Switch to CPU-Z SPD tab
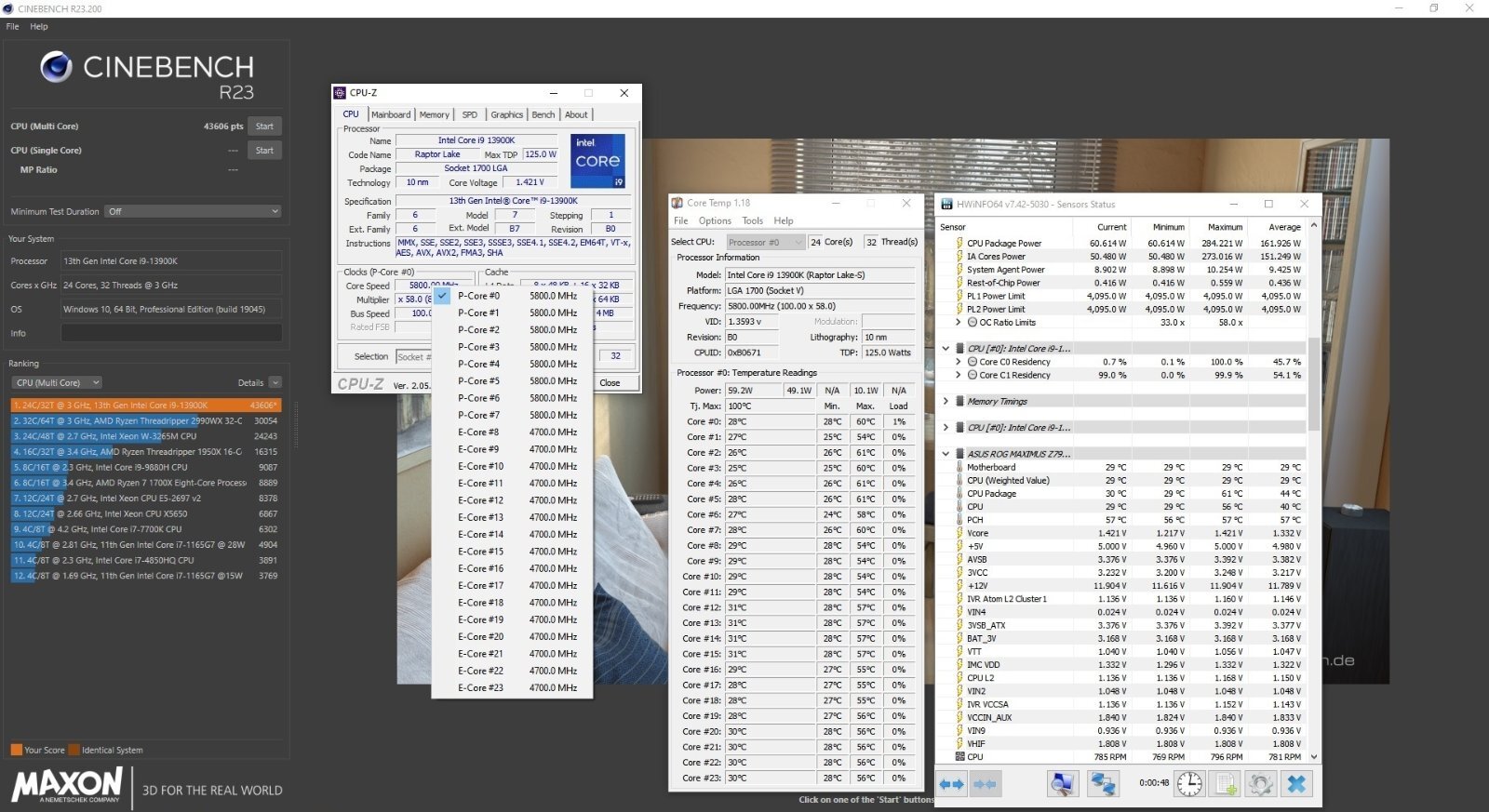The height and width of the screenshot is (812, 1489). coord(470,114)
